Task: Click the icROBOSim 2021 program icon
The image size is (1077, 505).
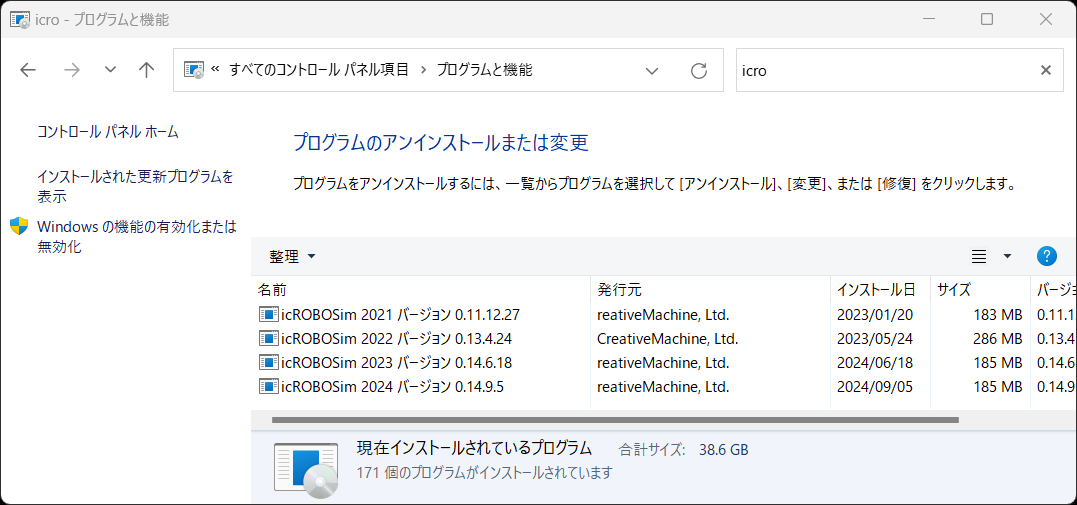Action: pyautogui.click(x=268, y=314)
